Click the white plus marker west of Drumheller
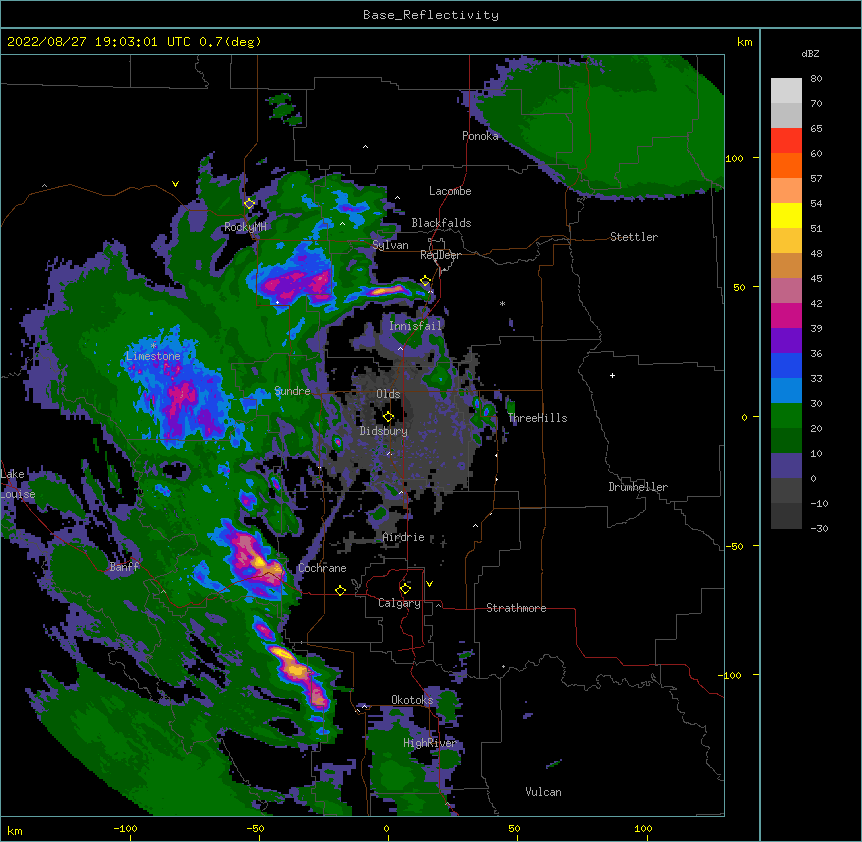 click(612, 375)
